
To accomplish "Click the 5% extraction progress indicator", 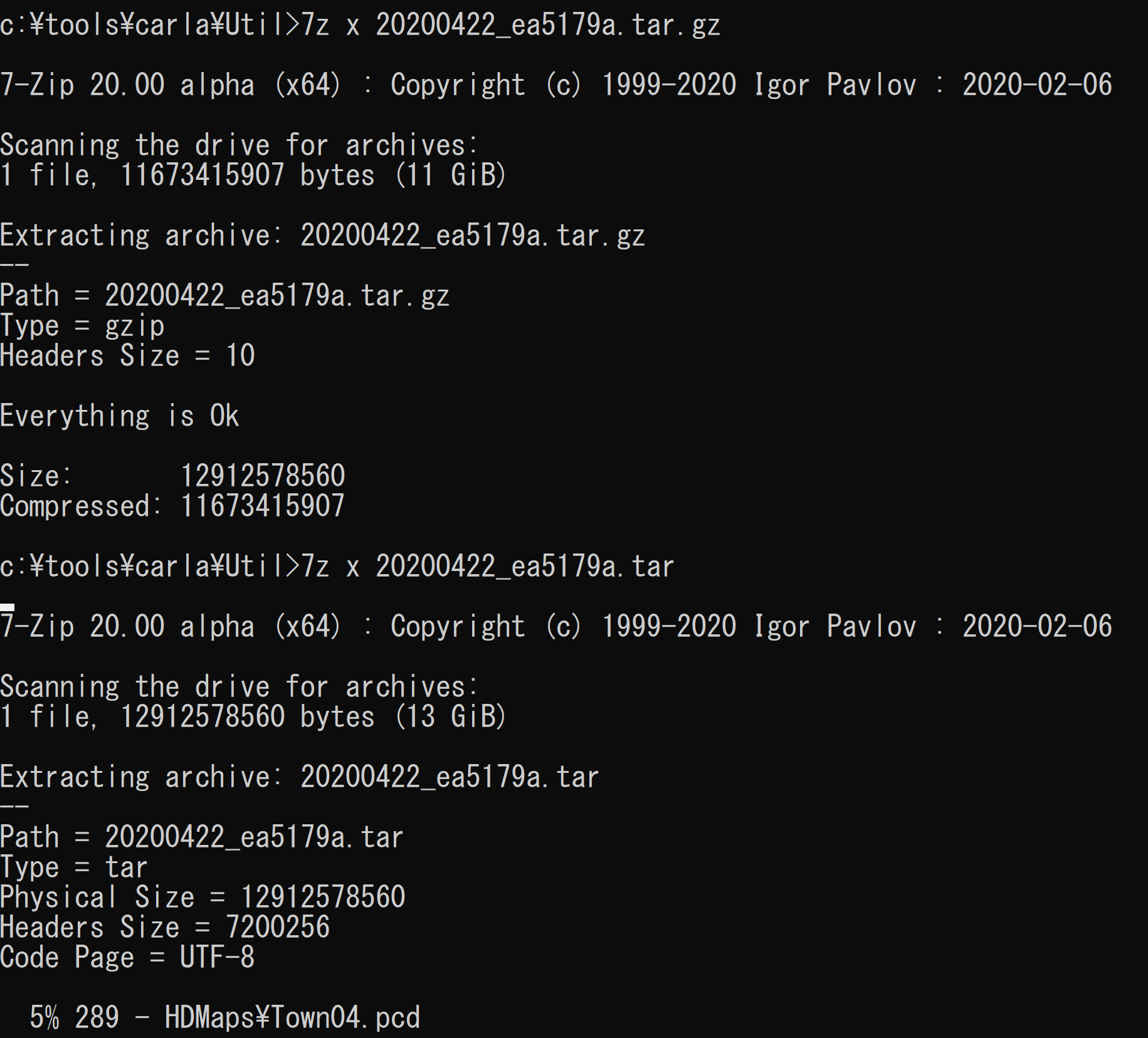I will coord(45,1017).
